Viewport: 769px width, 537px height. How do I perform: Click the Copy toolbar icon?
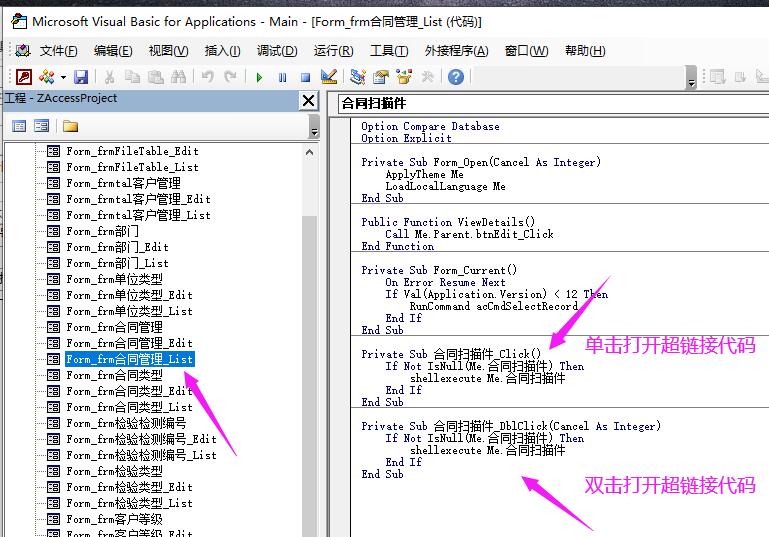click(x=132, y=77)
